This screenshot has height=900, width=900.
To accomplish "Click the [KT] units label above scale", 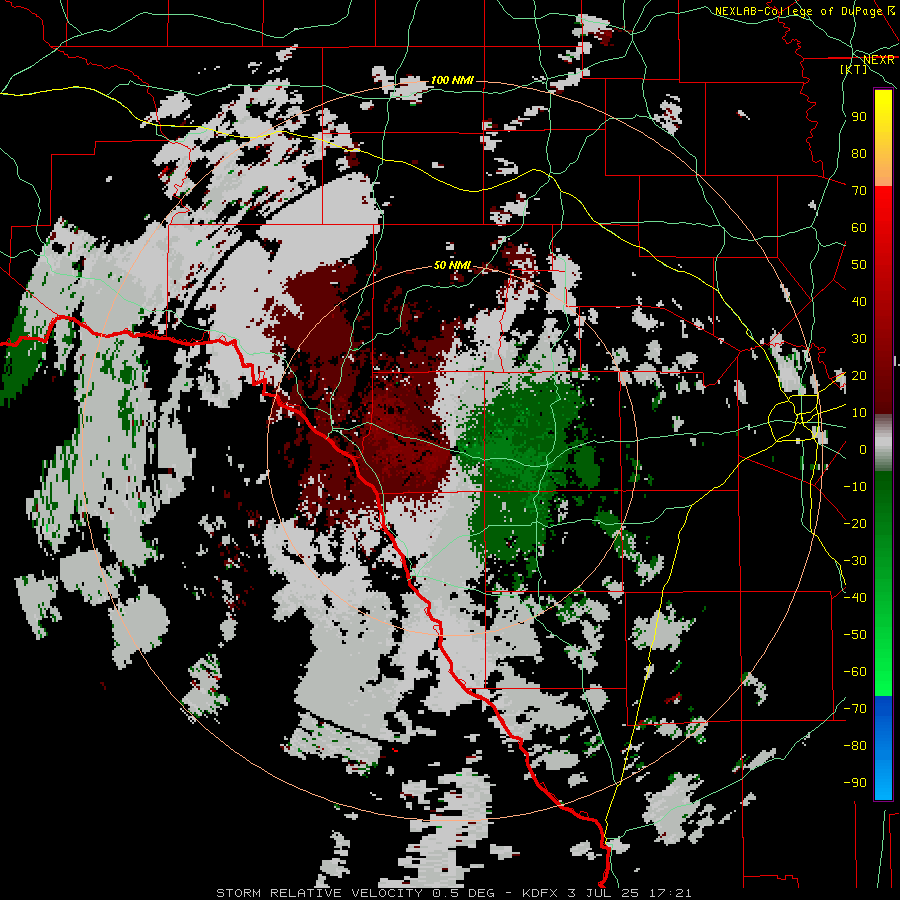I will [854, 69].
